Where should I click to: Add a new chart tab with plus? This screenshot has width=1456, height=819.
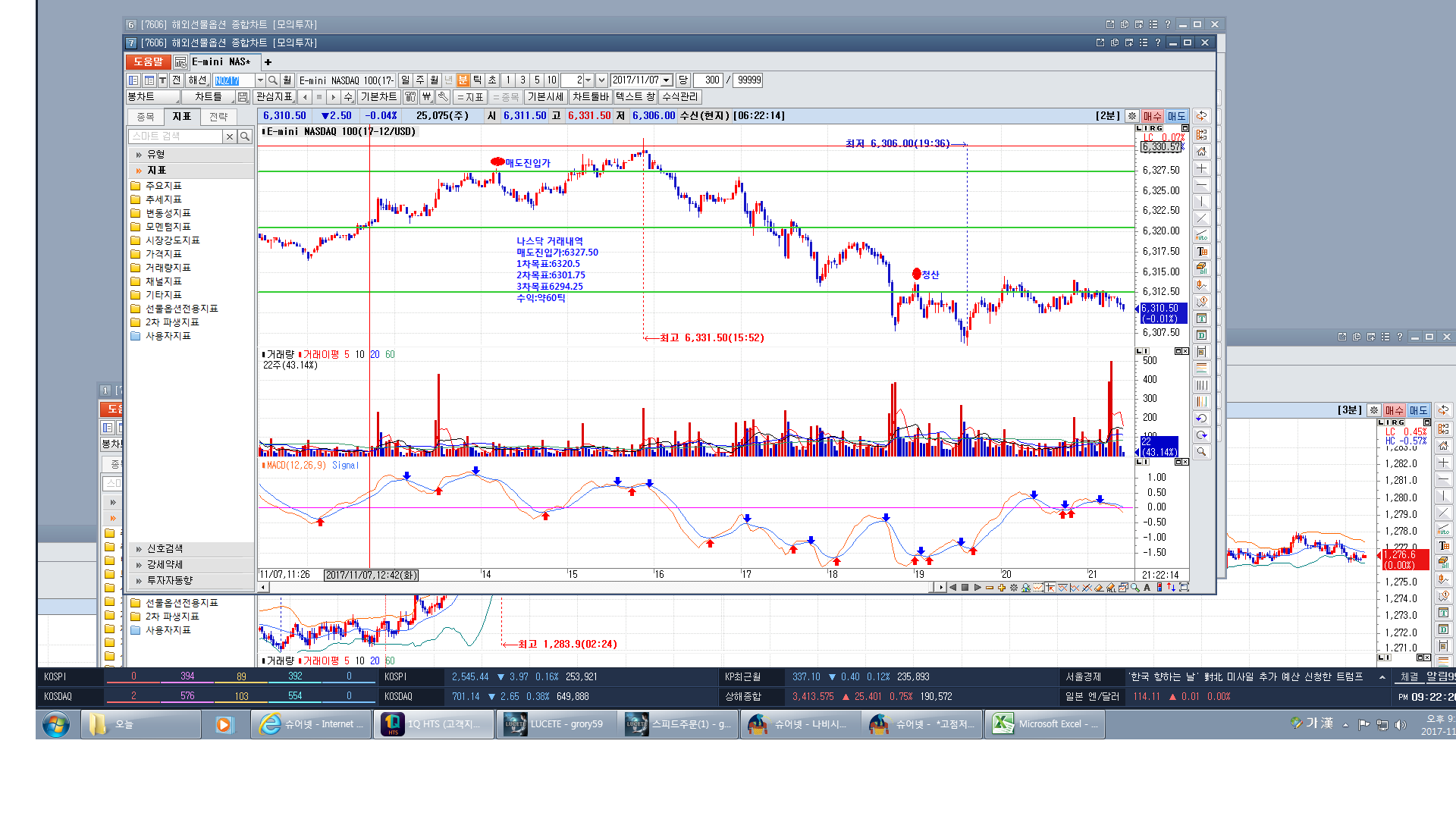[268, 62]
